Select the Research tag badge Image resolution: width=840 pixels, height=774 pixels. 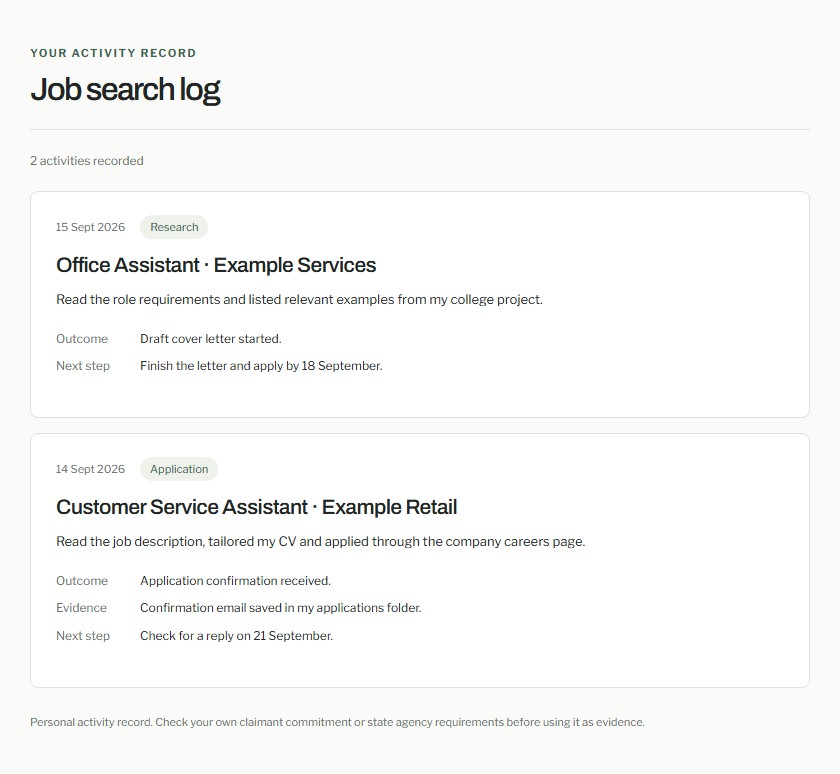point(174,227)
